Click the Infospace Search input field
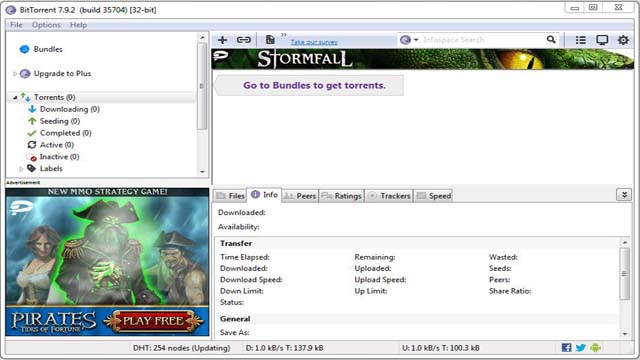The width and height of the screenshot is (640, 360). click(483, 40)
